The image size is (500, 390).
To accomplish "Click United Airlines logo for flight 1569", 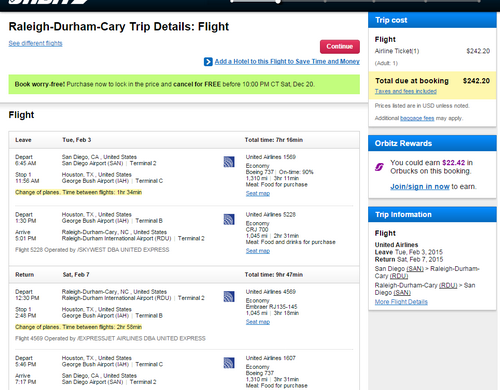I will (229, 162).
